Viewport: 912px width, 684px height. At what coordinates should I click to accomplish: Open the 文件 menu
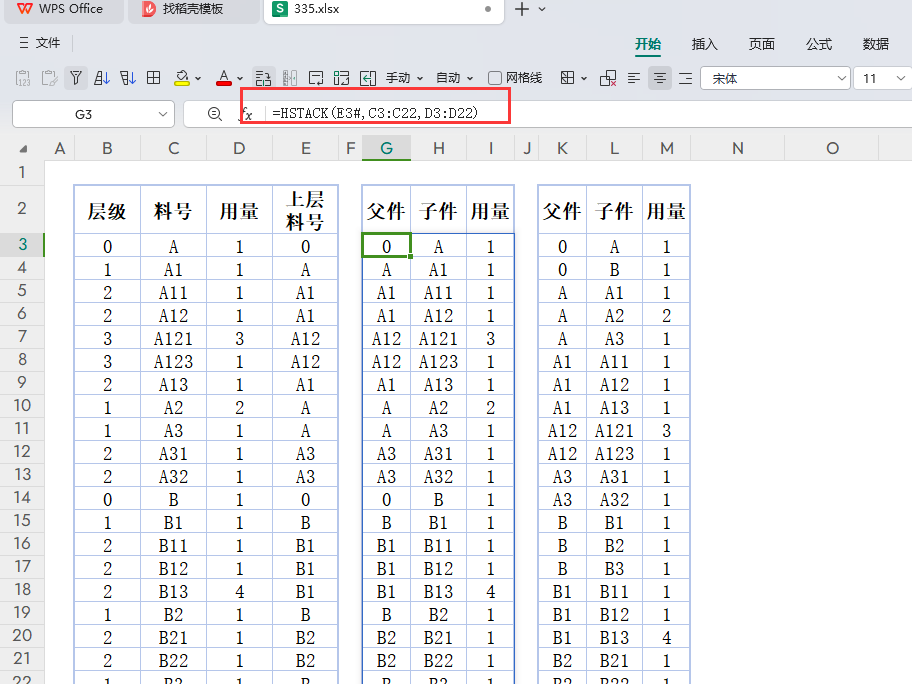tap(40, 42)
